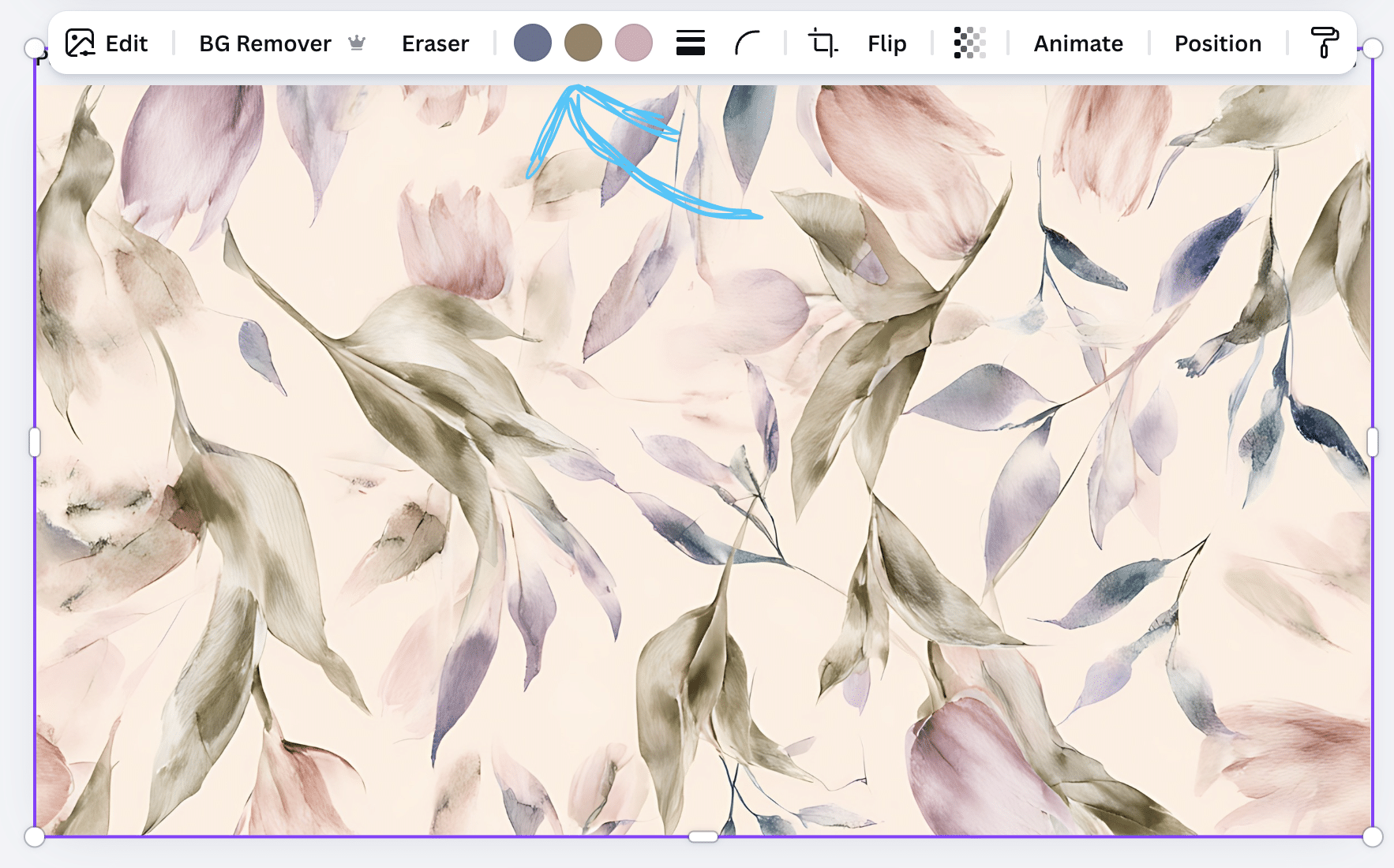Click the left-middle resize handle
The height and width of the screenshot is (868, 1394).
[33, 442]
